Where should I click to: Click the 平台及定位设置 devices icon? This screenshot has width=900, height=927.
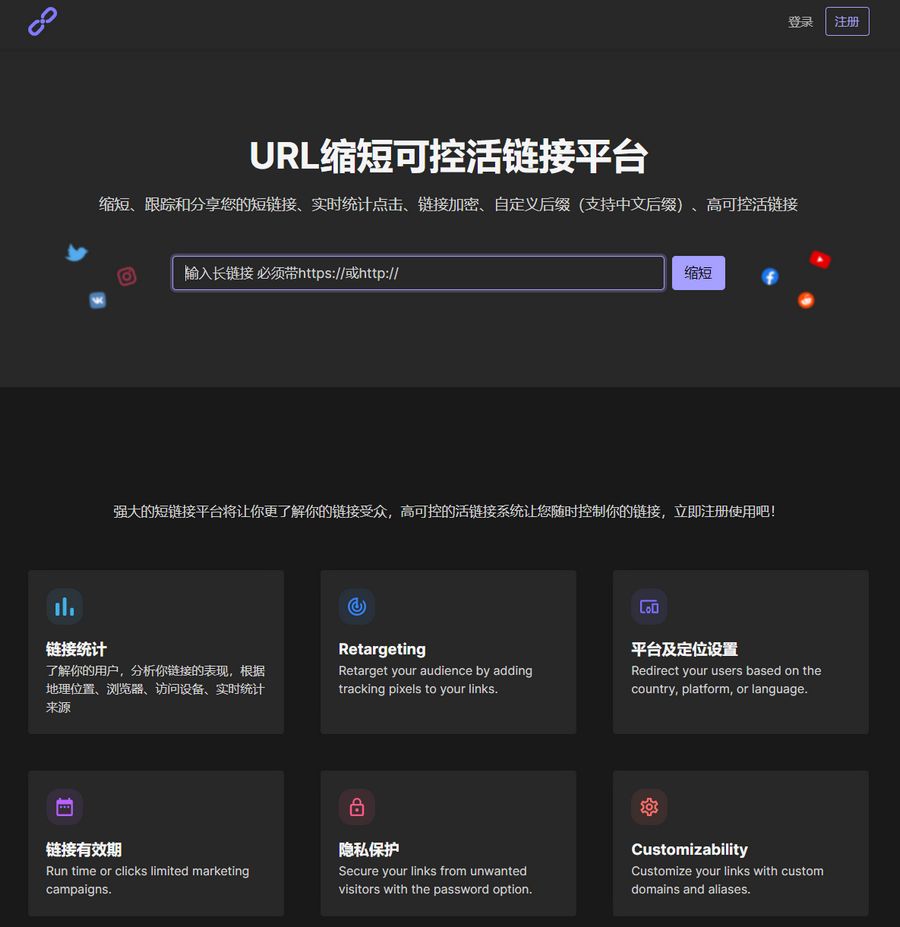click(x=649, y=607)
